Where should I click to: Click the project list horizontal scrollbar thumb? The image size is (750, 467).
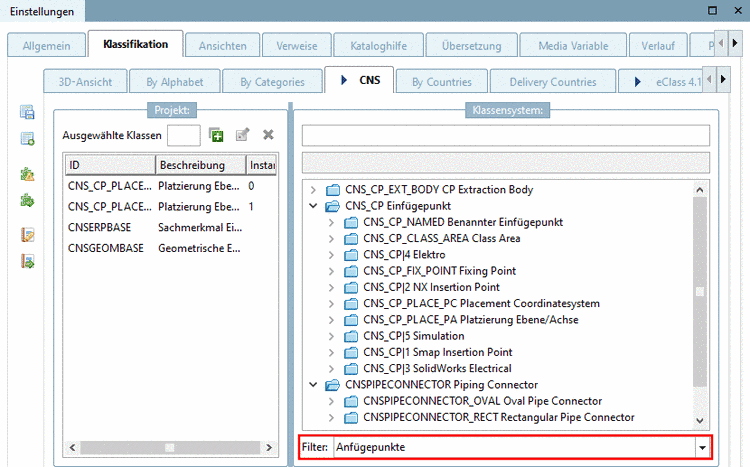[170, 447]
